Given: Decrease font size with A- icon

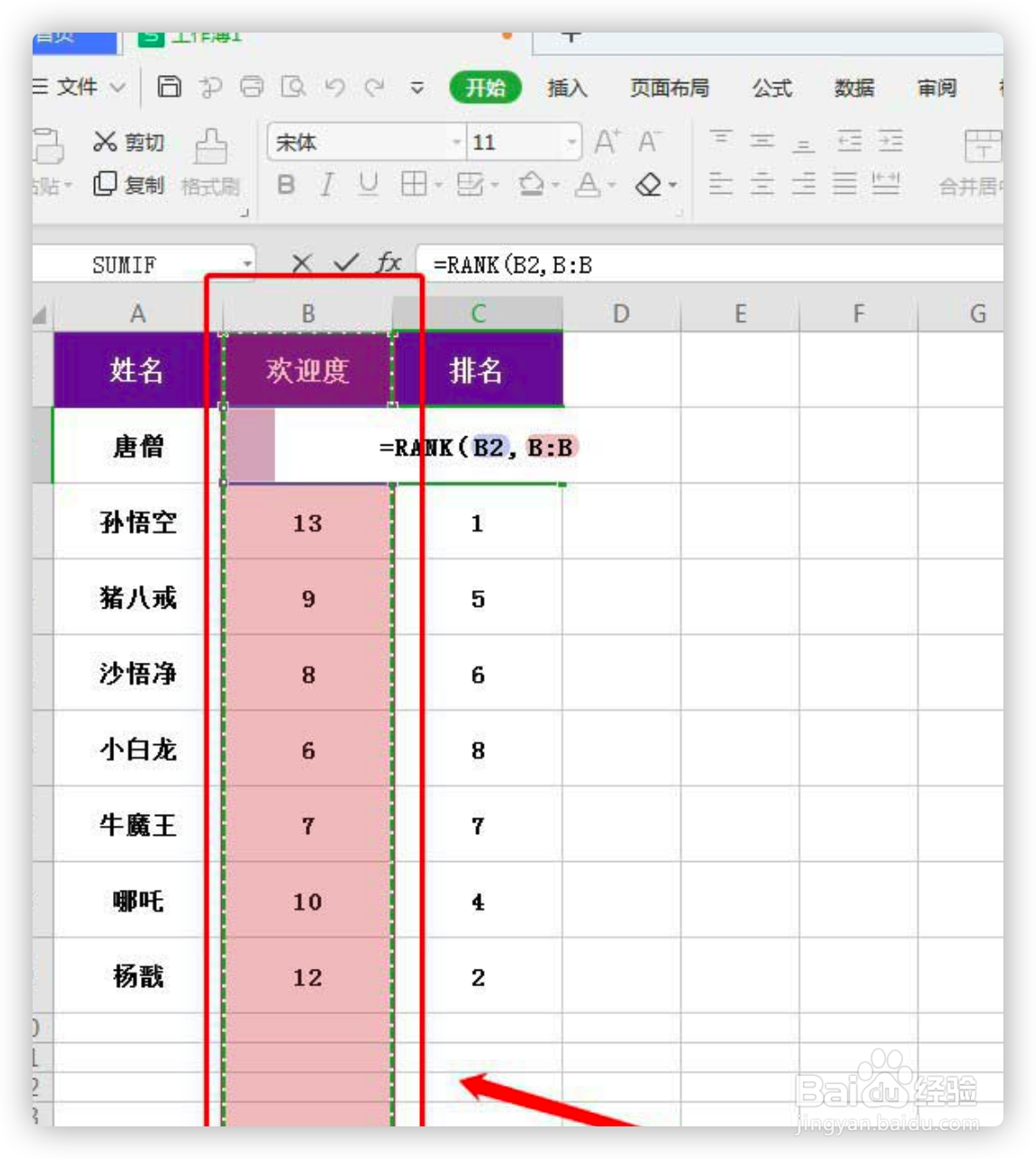Looking at the screenshot, I should click(x=649, y=141).
